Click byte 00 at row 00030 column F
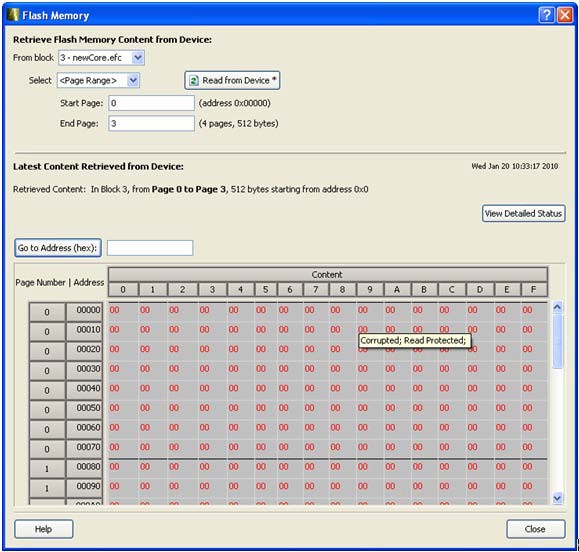 [x=527, y=369]
